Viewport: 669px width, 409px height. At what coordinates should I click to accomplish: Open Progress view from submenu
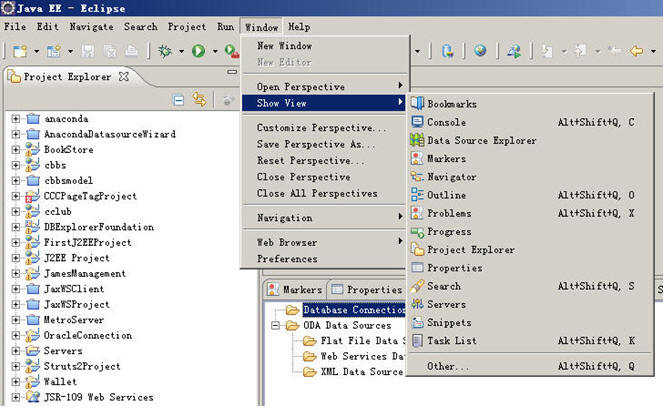pyautogui.click(x=530, y=232)
